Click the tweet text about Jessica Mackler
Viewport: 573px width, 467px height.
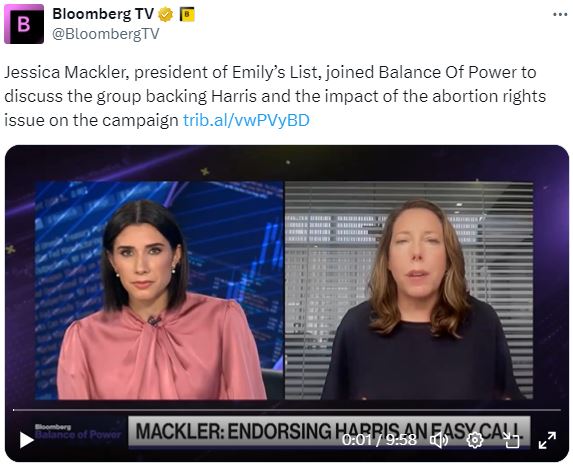point(275,96)
